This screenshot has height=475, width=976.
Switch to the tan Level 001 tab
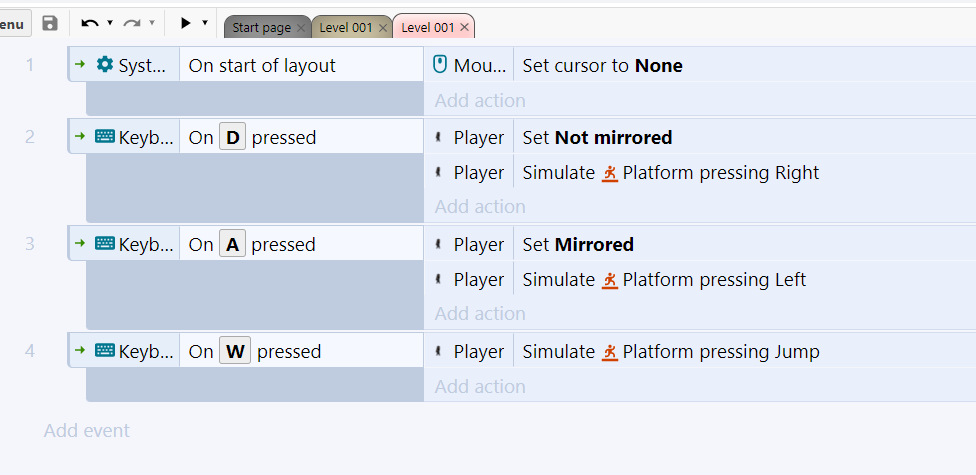click(x=346, y=27)
